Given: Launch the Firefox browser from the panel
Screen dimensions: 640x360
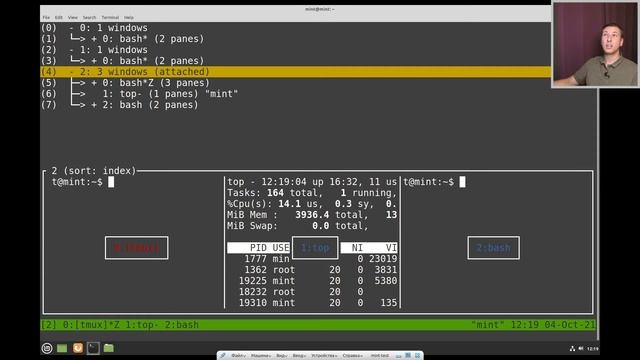Looking at the screenshot, I should point(78,348).
